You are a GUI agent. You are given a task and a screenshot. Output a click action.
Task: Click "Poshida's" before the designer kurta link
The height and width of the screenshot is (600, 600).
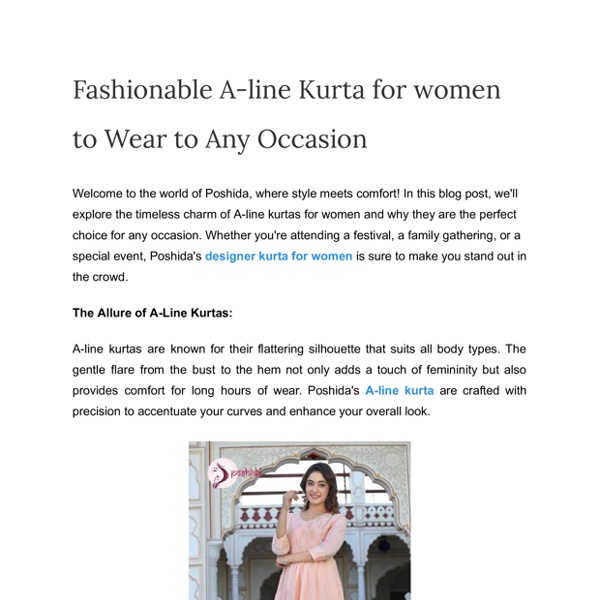pos(176,257)
